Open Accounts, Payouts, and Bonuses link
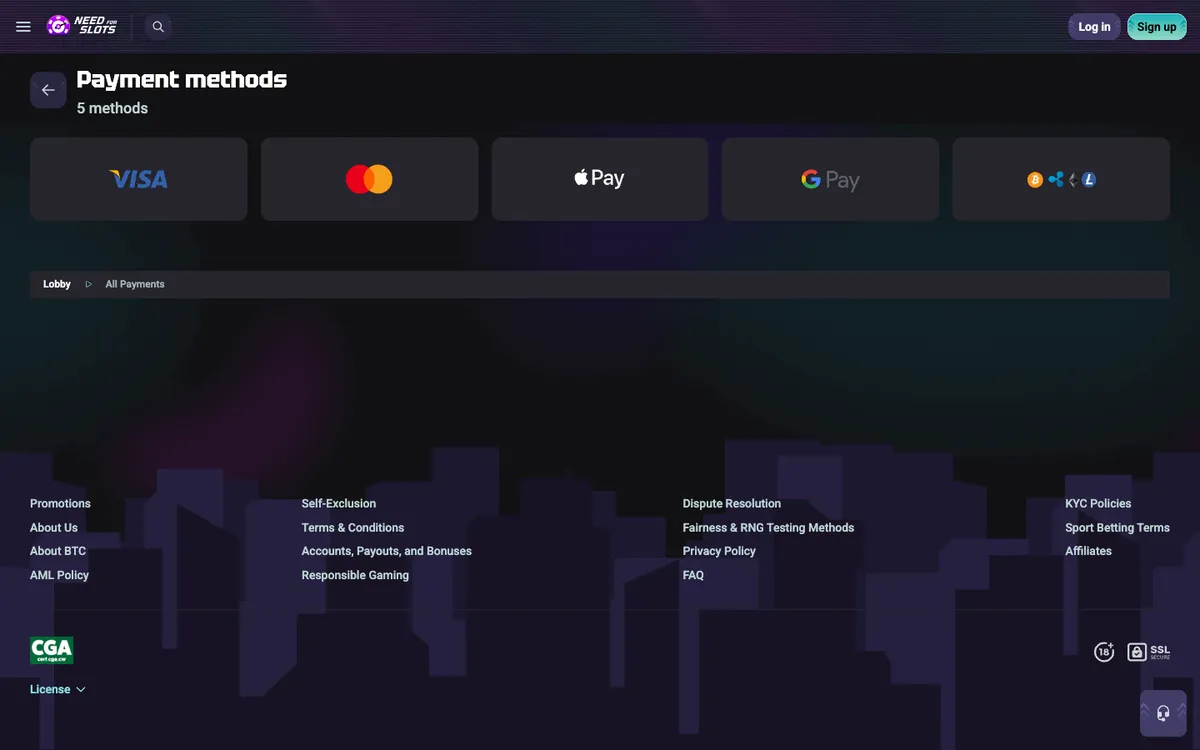The image size is (1200, 750). [x=387, y=551]
